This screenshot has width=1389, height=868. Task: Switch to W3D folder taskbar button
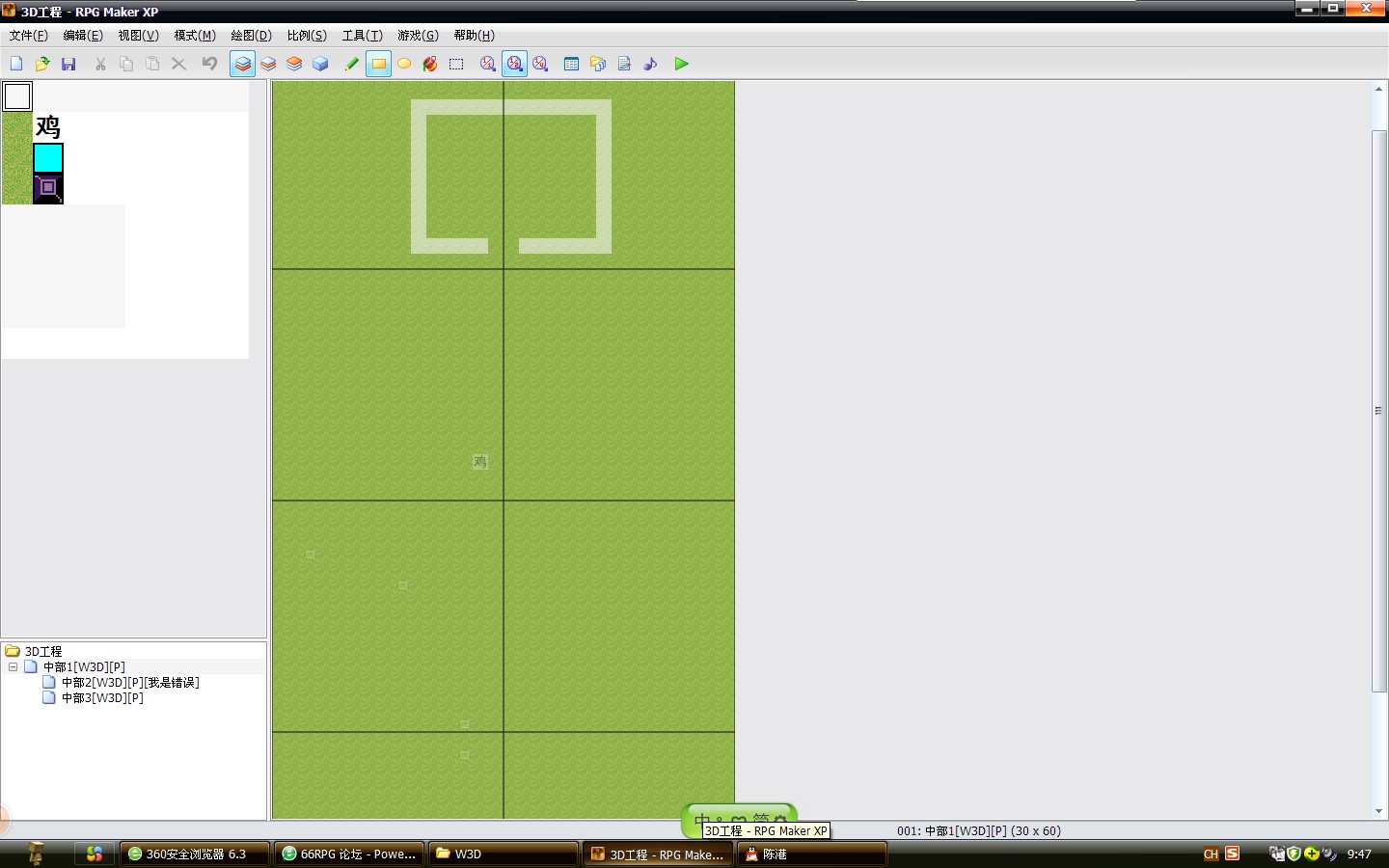[503, 854]
